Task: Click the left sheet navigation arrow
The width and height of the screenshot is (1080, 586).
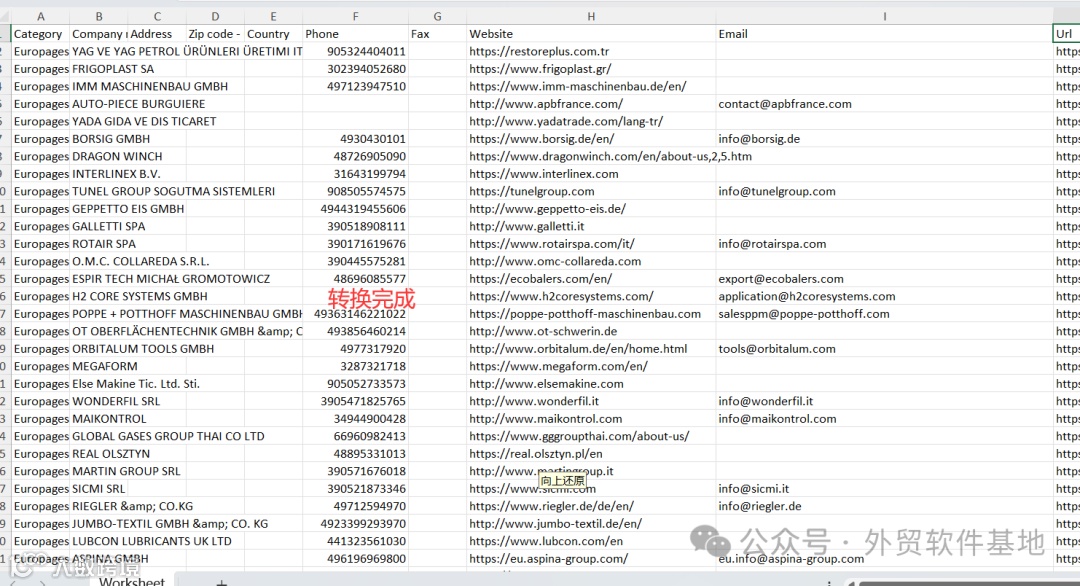Action: click(14, 582)
